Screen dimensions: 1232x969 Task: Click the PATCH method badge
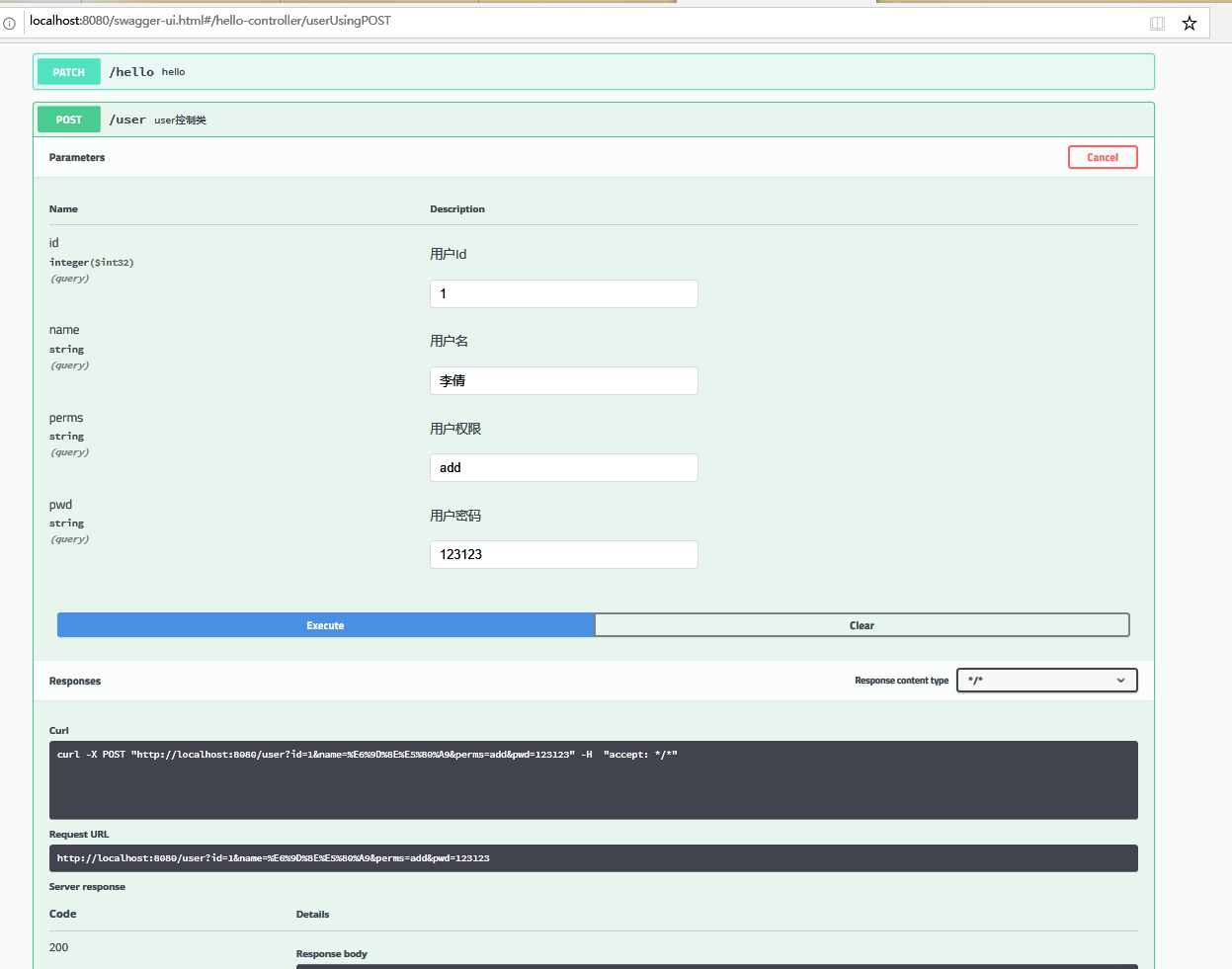(69, 72)
